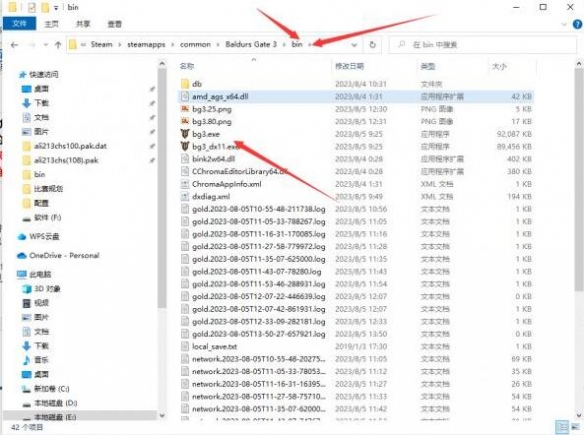Open WPS云盘 cloud icon in sidebar

22,236
